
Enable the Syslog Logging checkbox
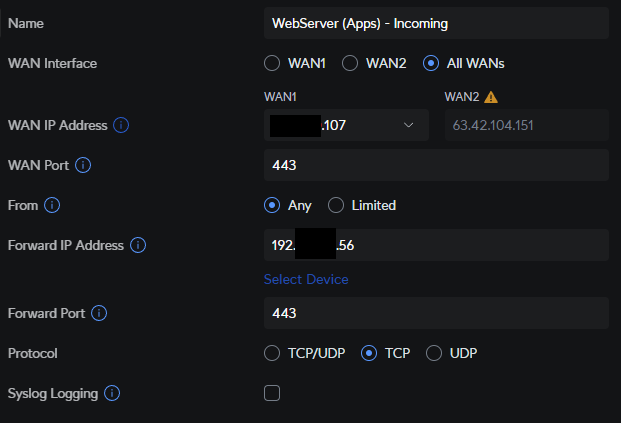click(x=272, y=393)
